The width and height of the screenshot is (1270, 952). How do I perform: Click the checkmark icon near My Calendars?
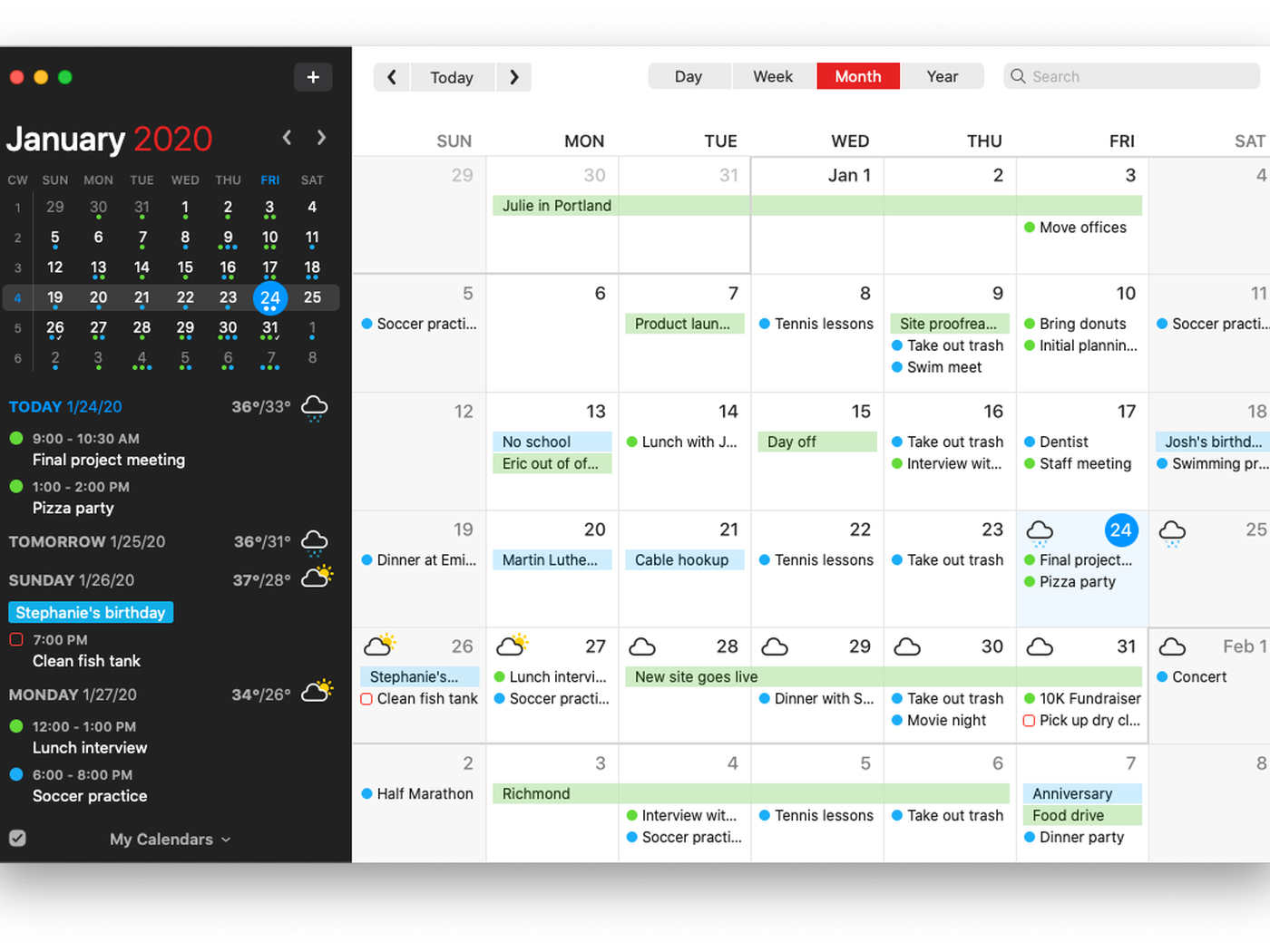tap(18, 839)
